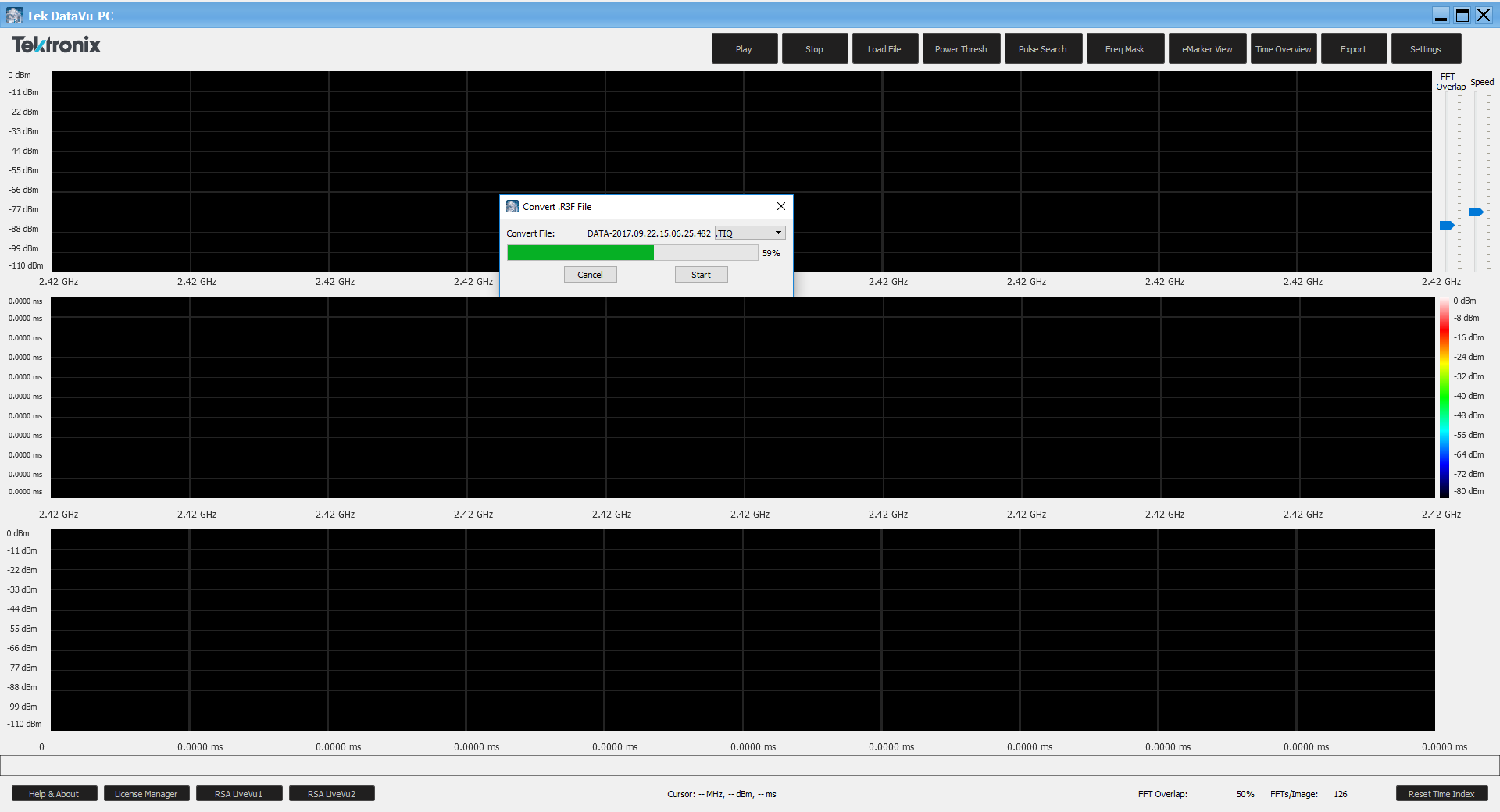Image resolution: width=1500 pixels, height=812 pixels.
Task: Open the Freq Mask tool
Action: [1124, 48]
